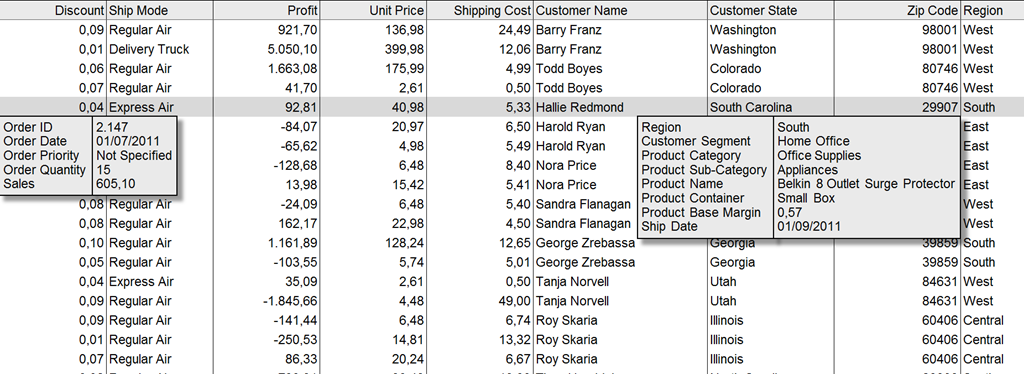The width and height of the screenshot is (1024, 374).
Task: Select zip code 60406 in the 86,33 row
Action: [x=940, y=359]
